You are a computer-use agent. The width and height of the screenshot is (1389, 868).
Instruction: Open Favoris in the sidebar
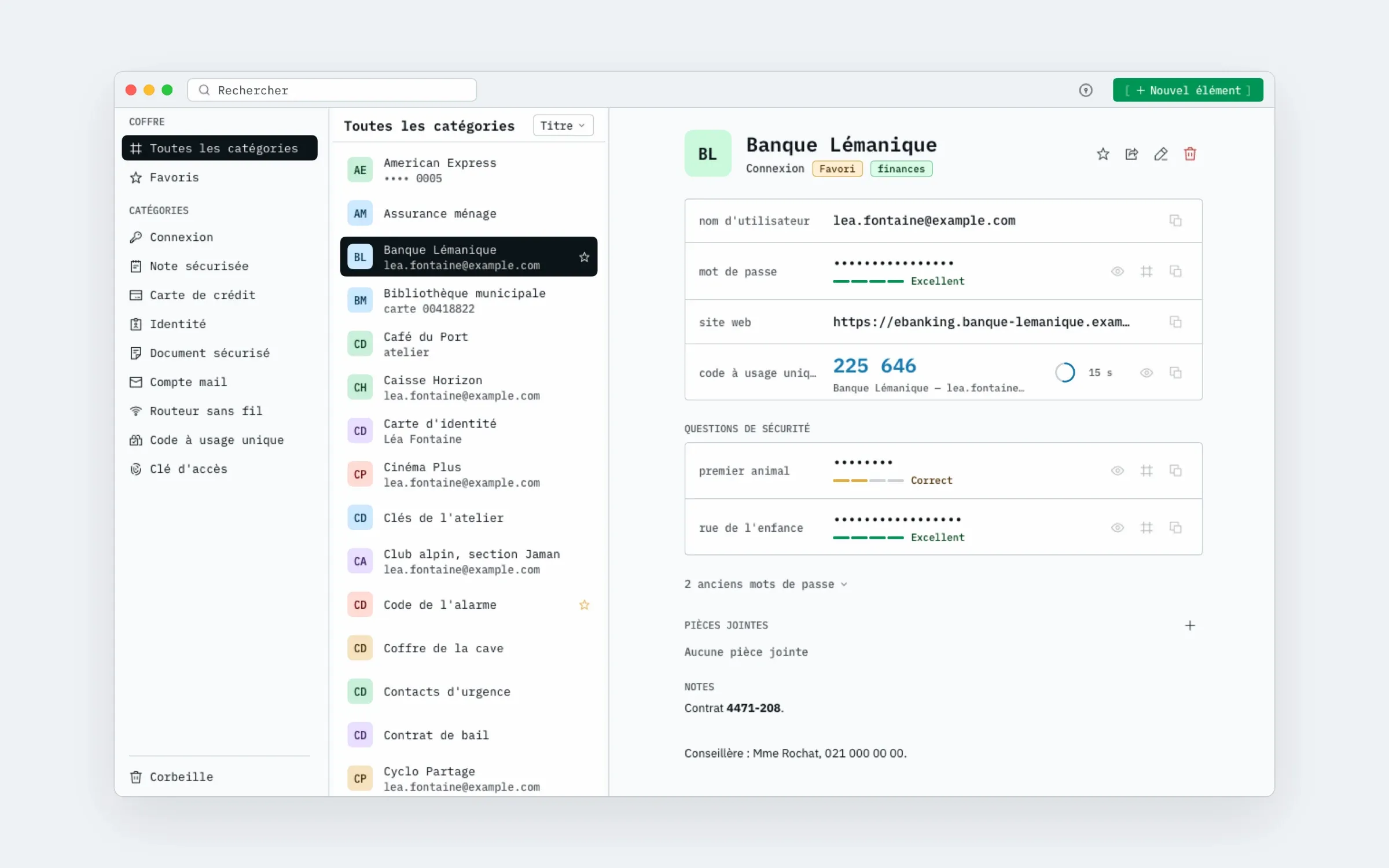[x=219, y=177]
